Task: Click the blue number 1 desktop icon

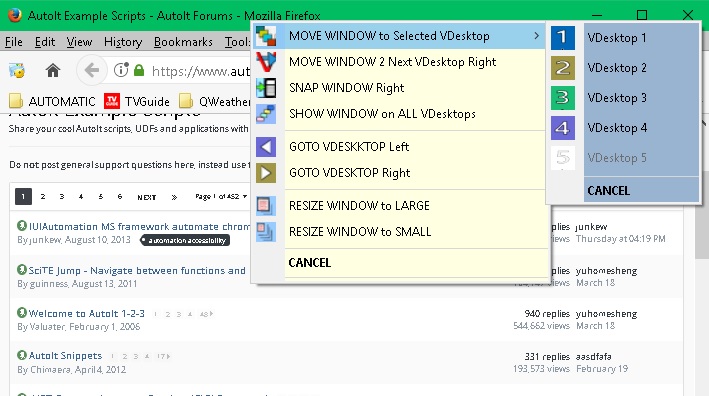Action: click(562, 38)
